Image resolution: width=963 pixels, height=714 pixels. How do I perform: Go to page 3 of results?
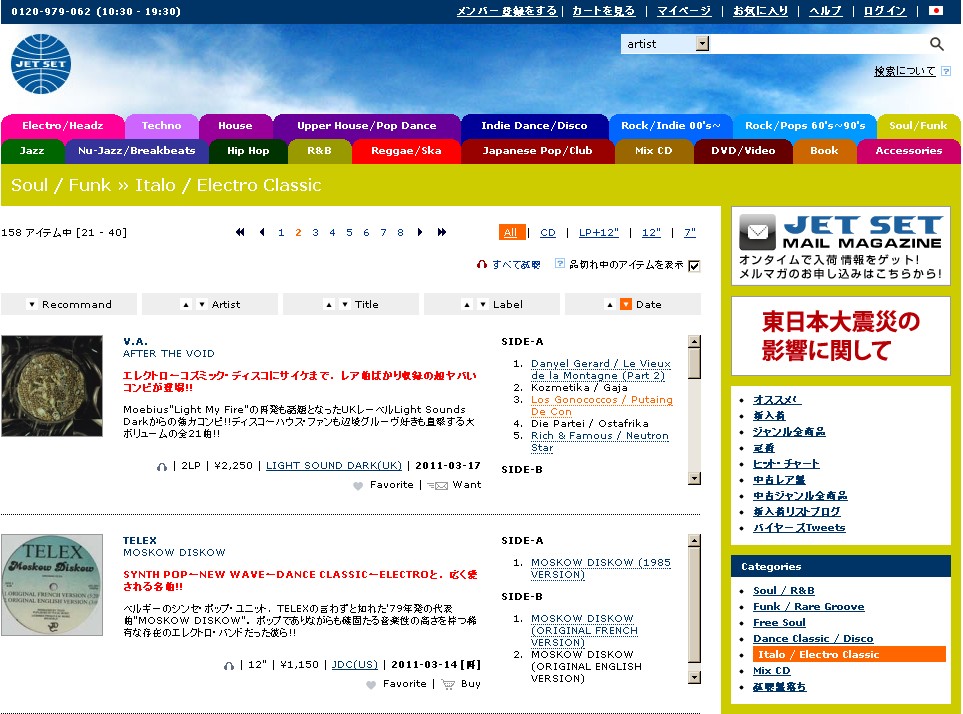315,233
